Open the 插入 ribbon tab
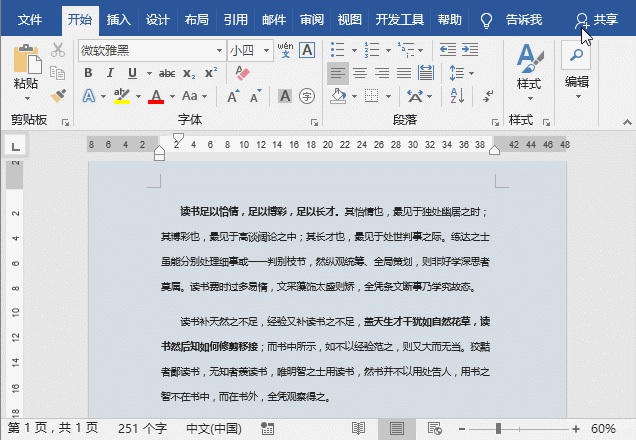Screen dimensions: 636x440 click(118, 19)
